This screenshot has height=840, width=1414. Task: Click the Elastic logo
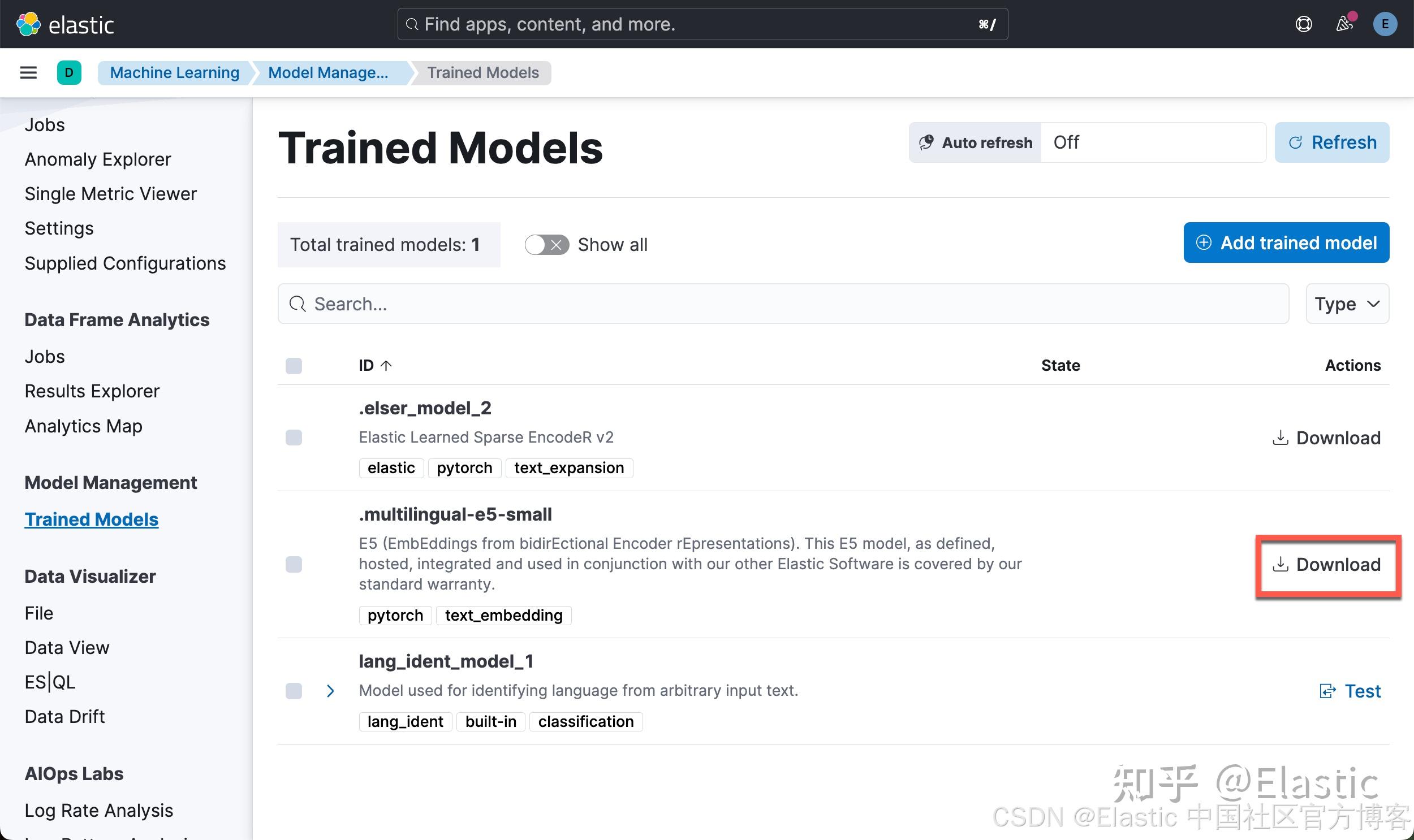point(66,24)
